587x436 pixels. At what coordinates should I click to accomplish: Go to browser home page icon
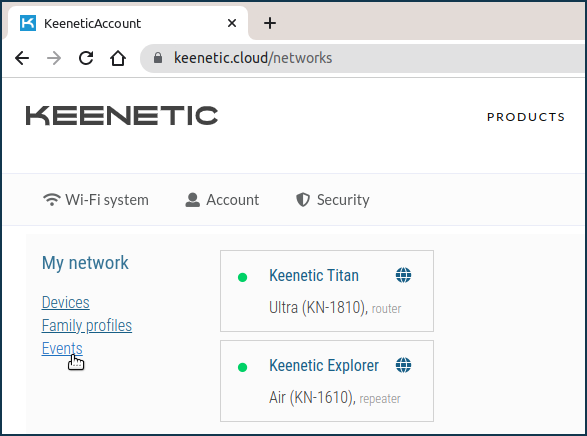118,58
